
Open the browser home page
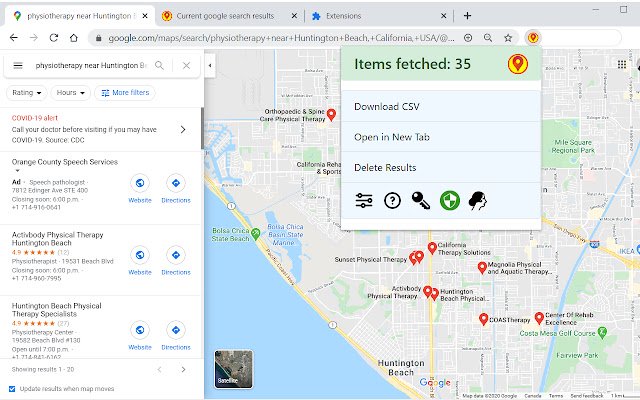click(73, 38)
